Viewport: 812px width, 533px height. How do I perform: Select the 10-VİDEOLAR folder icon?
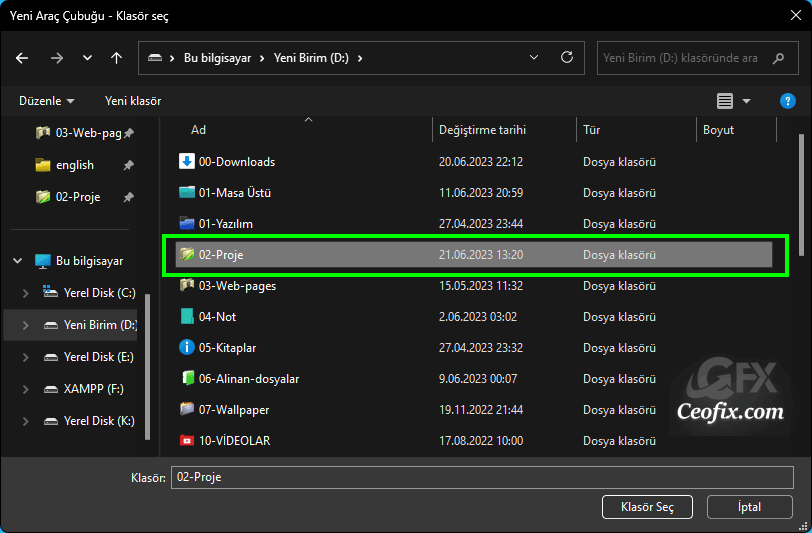pyautogui.click(x=187, y=440)
